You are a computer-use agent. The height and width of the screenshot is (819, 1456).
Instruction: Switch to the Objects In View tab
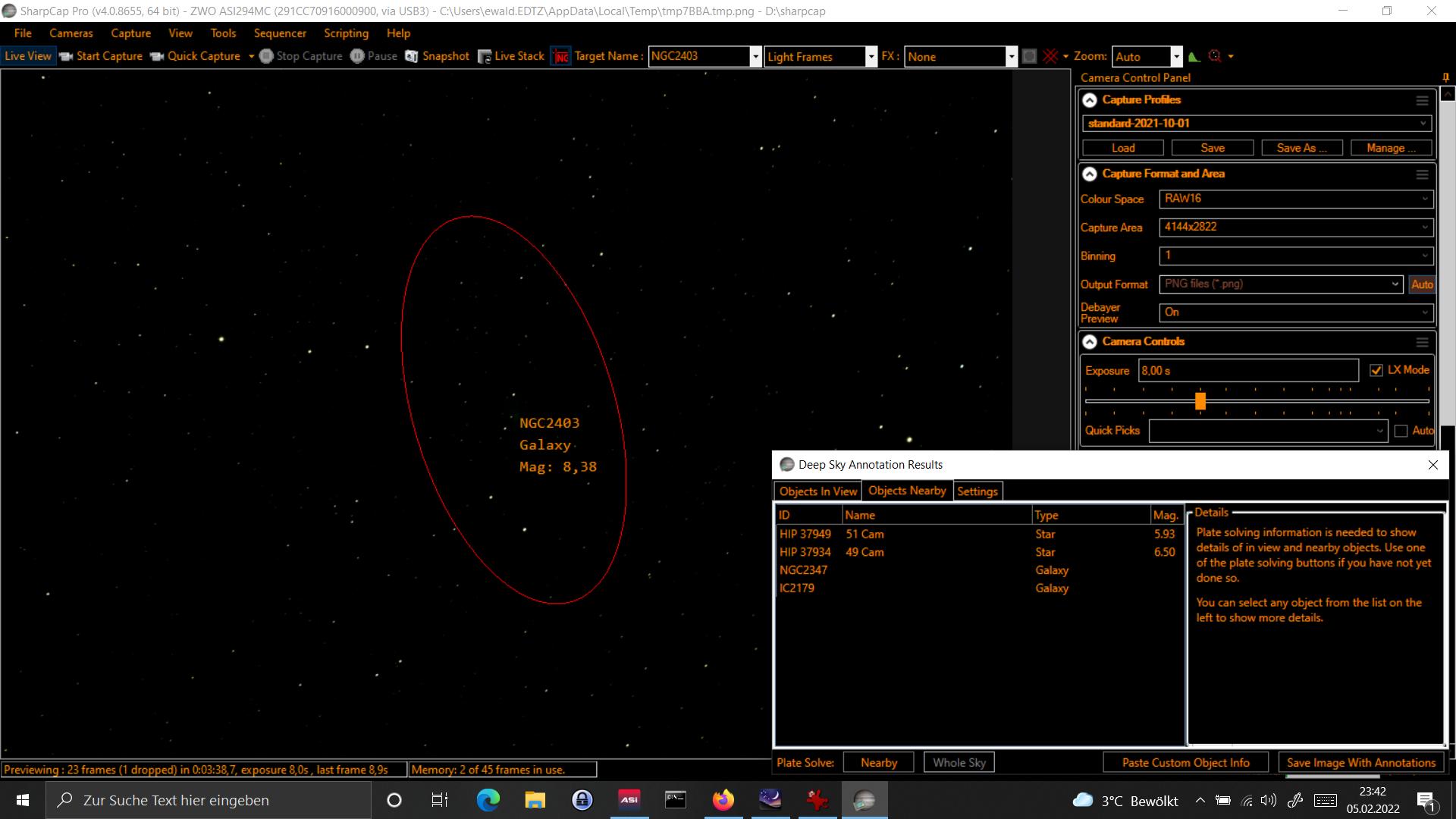tap(817, 491)
